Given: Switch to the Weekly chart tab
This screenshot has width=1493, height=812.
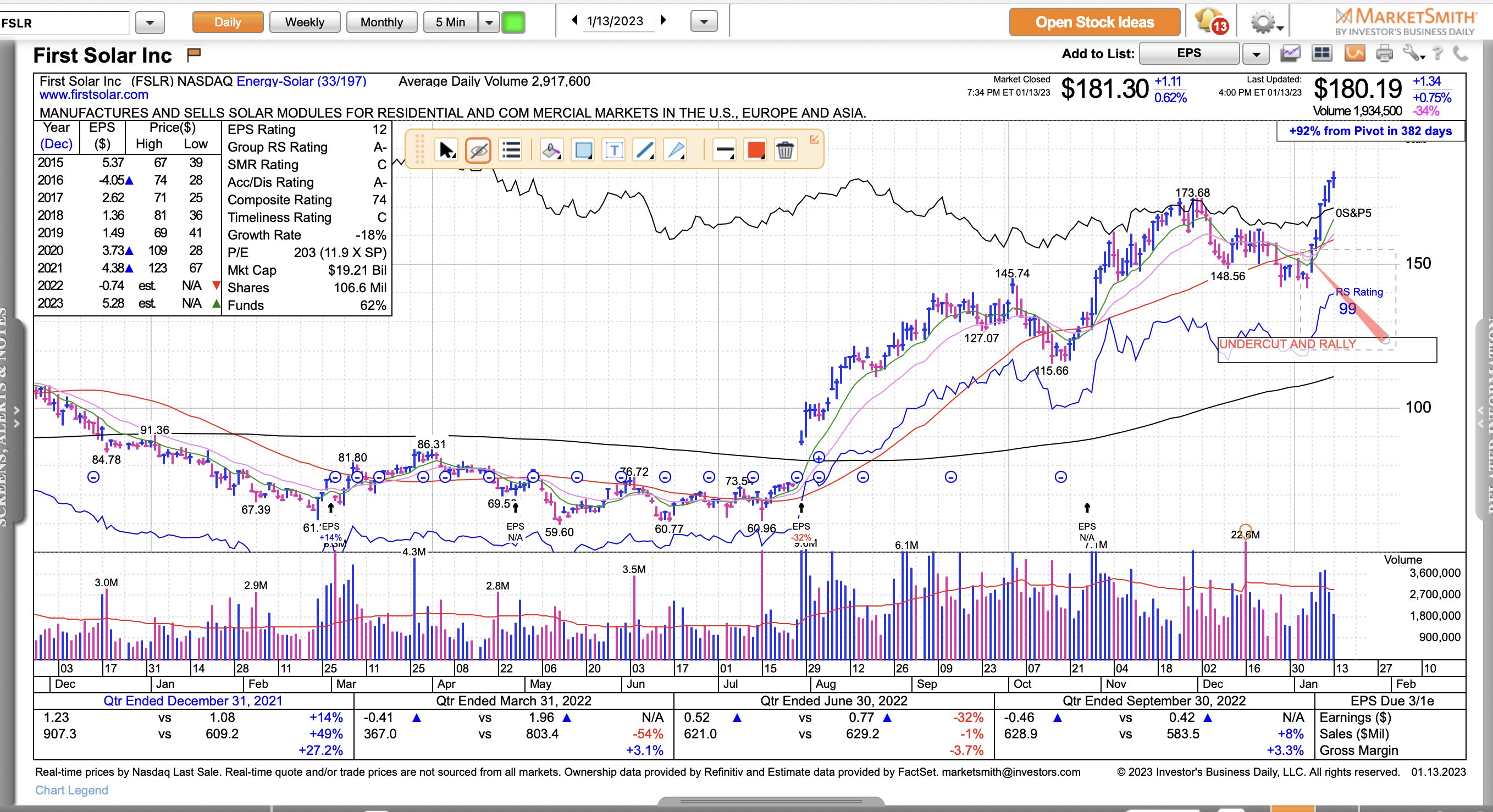Looking at the screenshot, I should pos(305,22).
